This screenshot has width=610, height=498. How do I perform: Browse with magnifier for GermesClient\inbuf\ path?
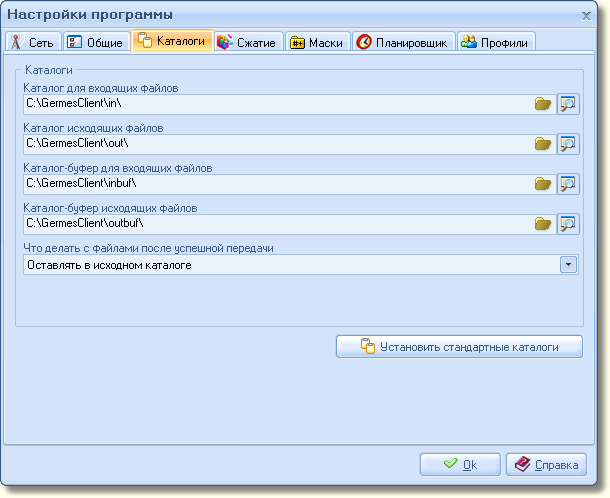coord(568,184)
